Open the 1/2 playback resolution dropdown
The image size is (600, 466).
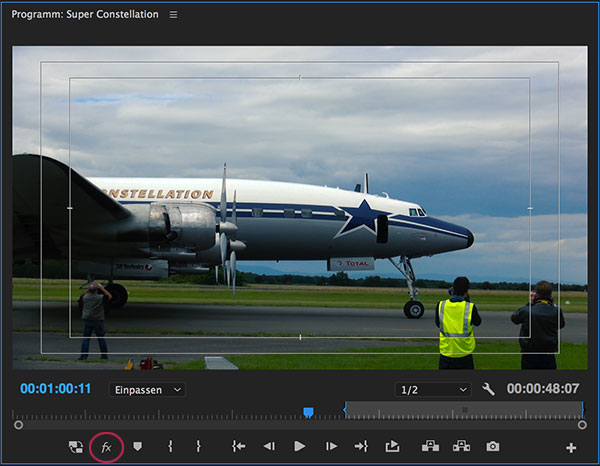(433, 390)
